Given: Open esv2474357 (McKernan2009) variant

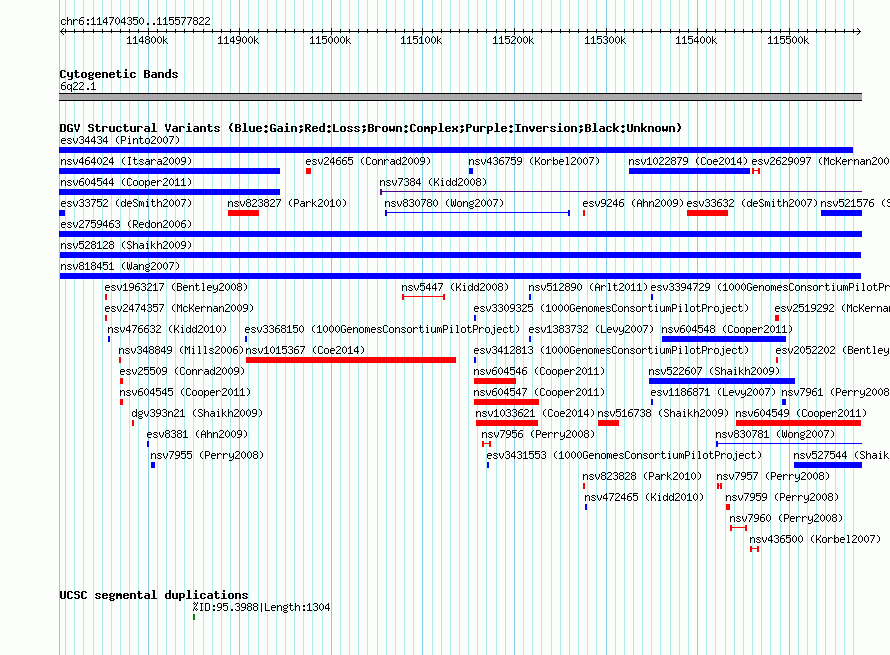Looking at the screenshot, I should pyautogui.click(x=179, y=308).
